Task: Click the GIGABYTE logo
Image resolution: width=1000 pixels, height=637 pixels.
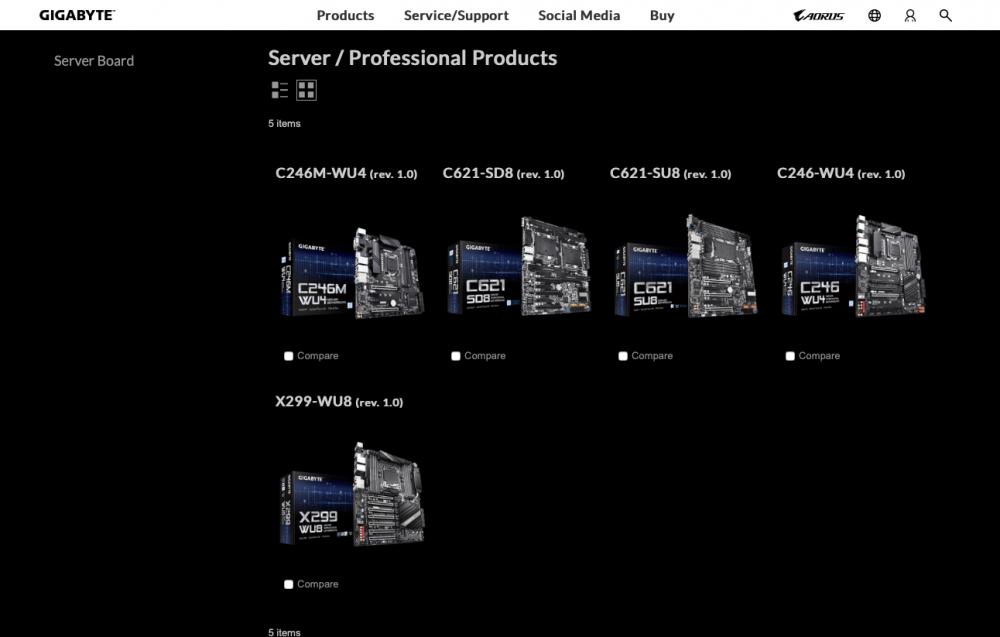Action: pos(77,15)
